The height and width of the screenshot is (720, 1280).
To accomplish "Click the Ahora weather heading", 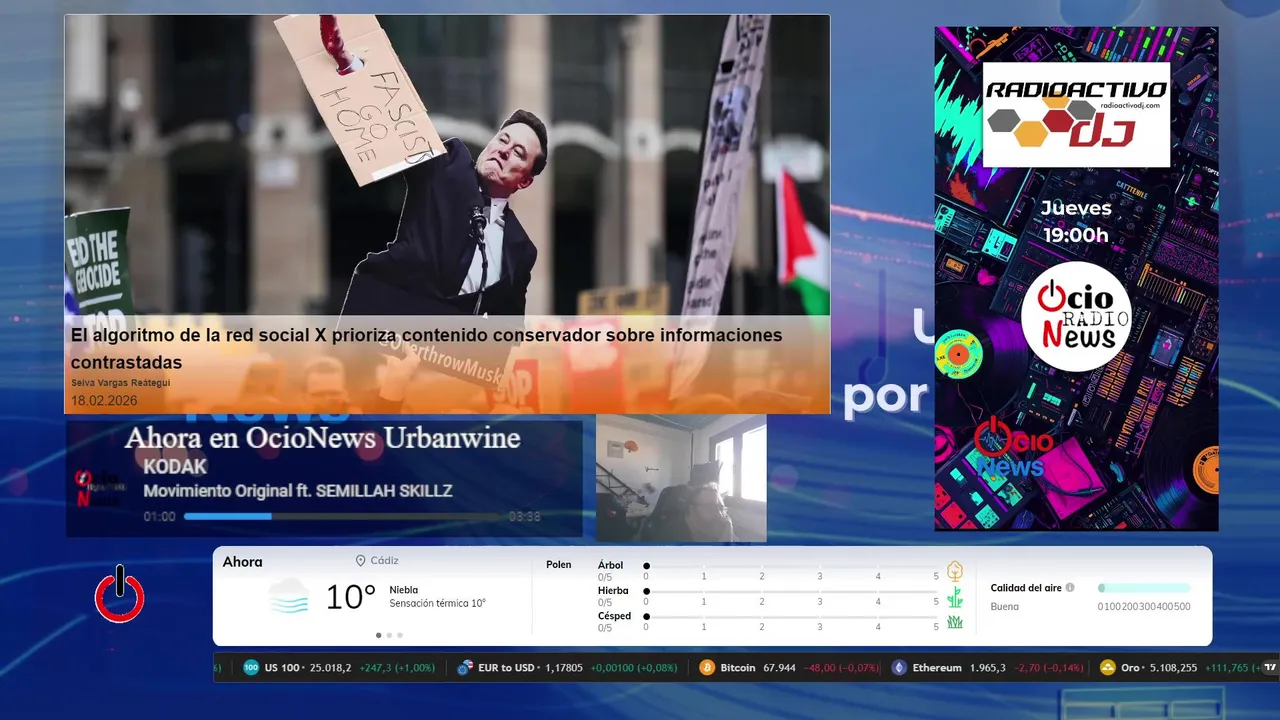I will [242, 562].
